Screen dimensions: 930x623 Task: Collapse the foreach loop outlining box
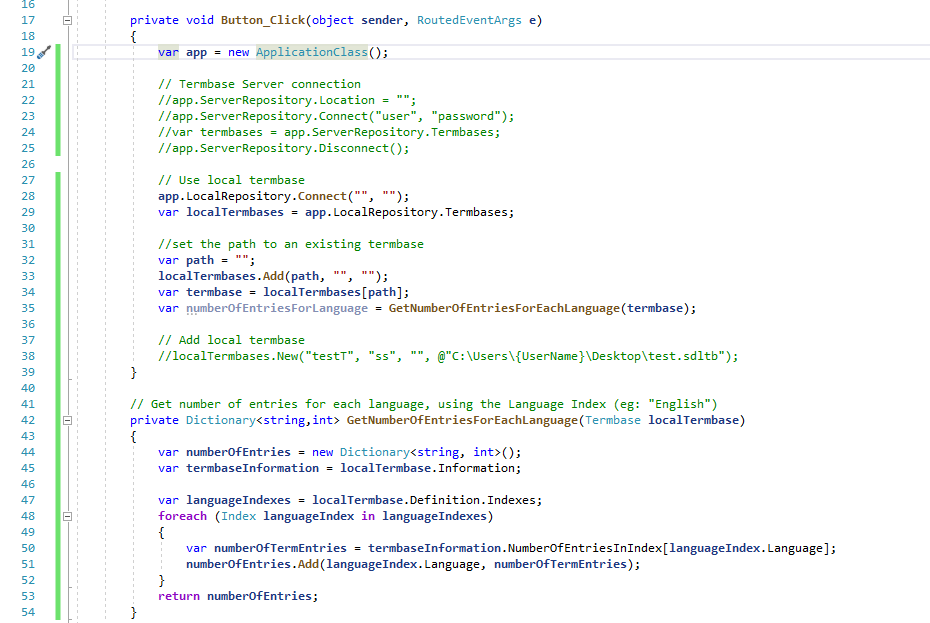tap(68, 516)
